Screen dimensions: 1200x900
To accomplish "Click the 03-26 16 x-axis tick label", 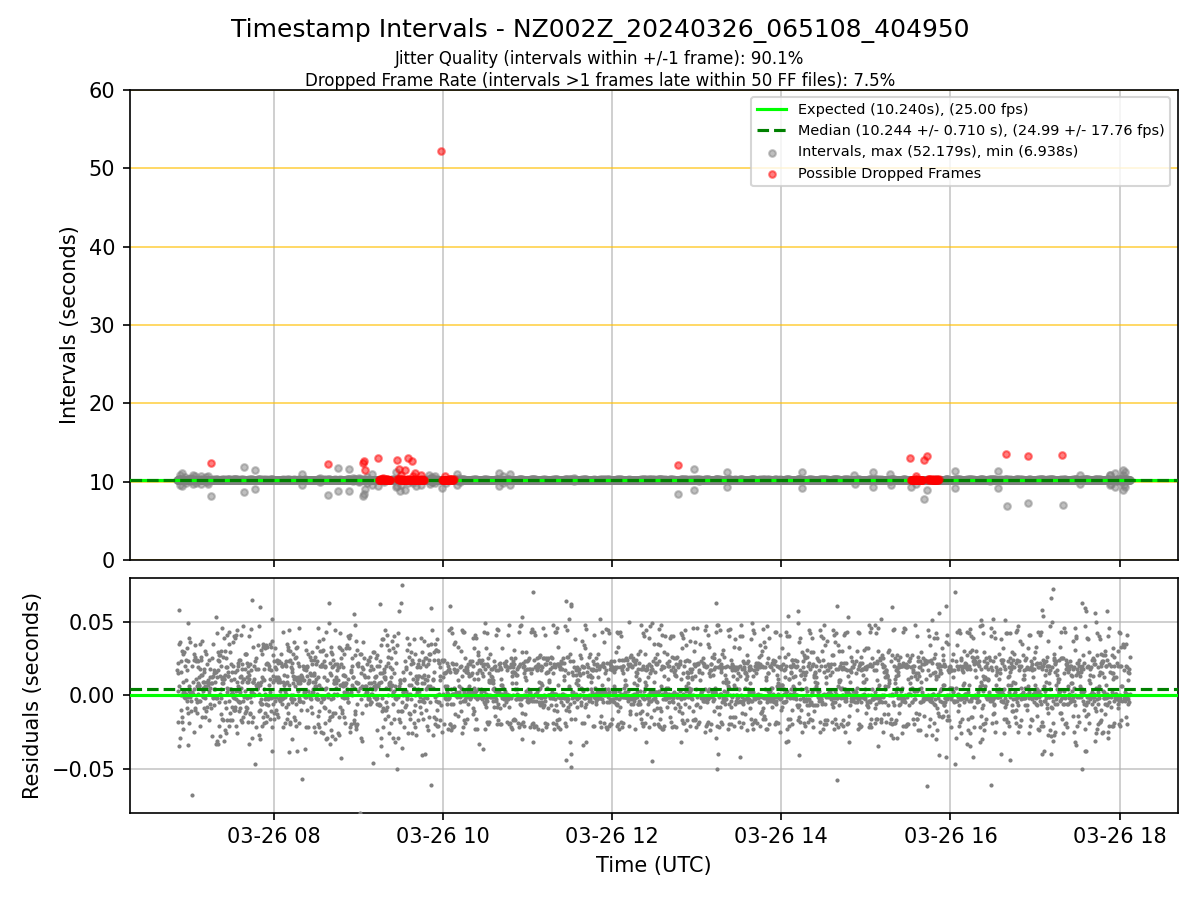I will 950,835.
